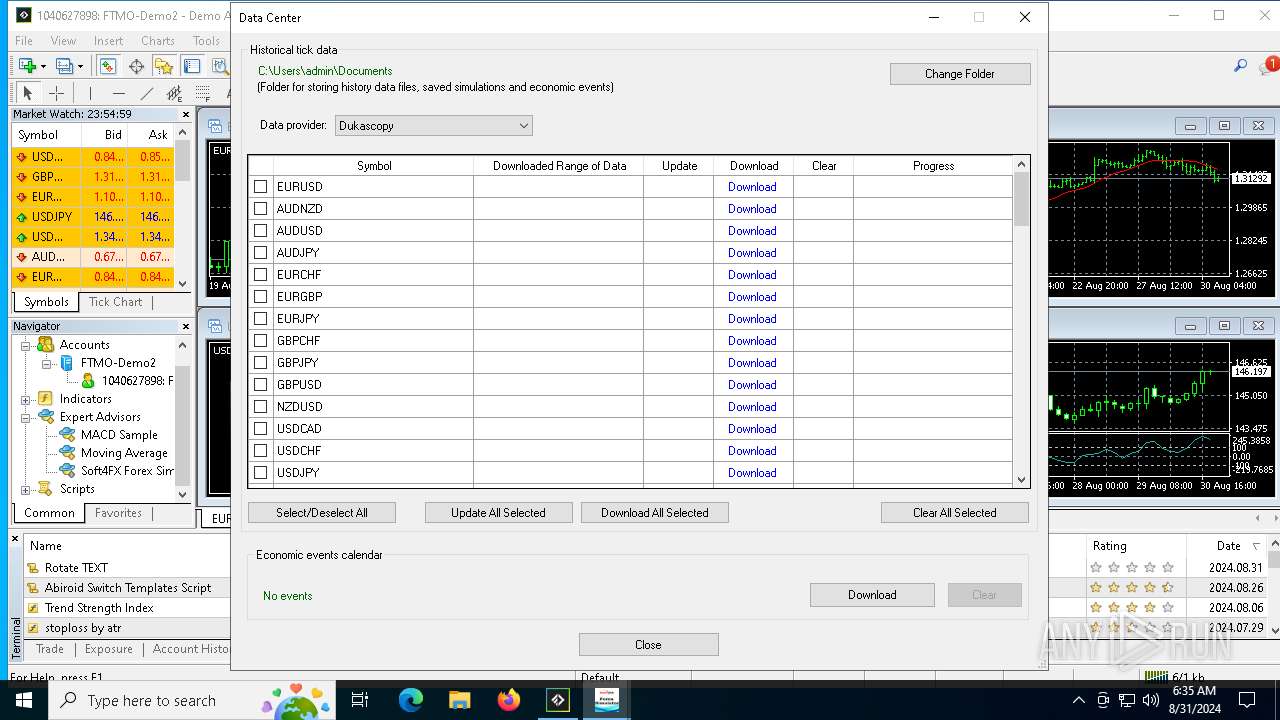Check the USDJPY checkbox
Screen dimensions: 1280x720
coord(261,473)
